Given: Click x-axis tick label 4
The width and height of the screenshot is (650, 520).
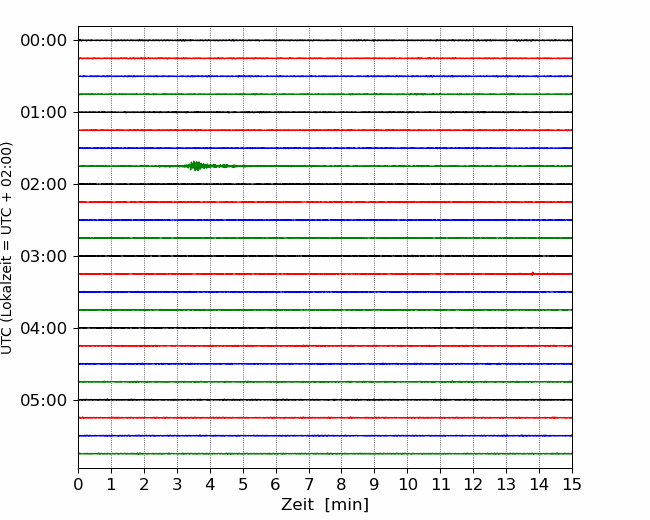Looking at the screenshot, I should 210,484.
